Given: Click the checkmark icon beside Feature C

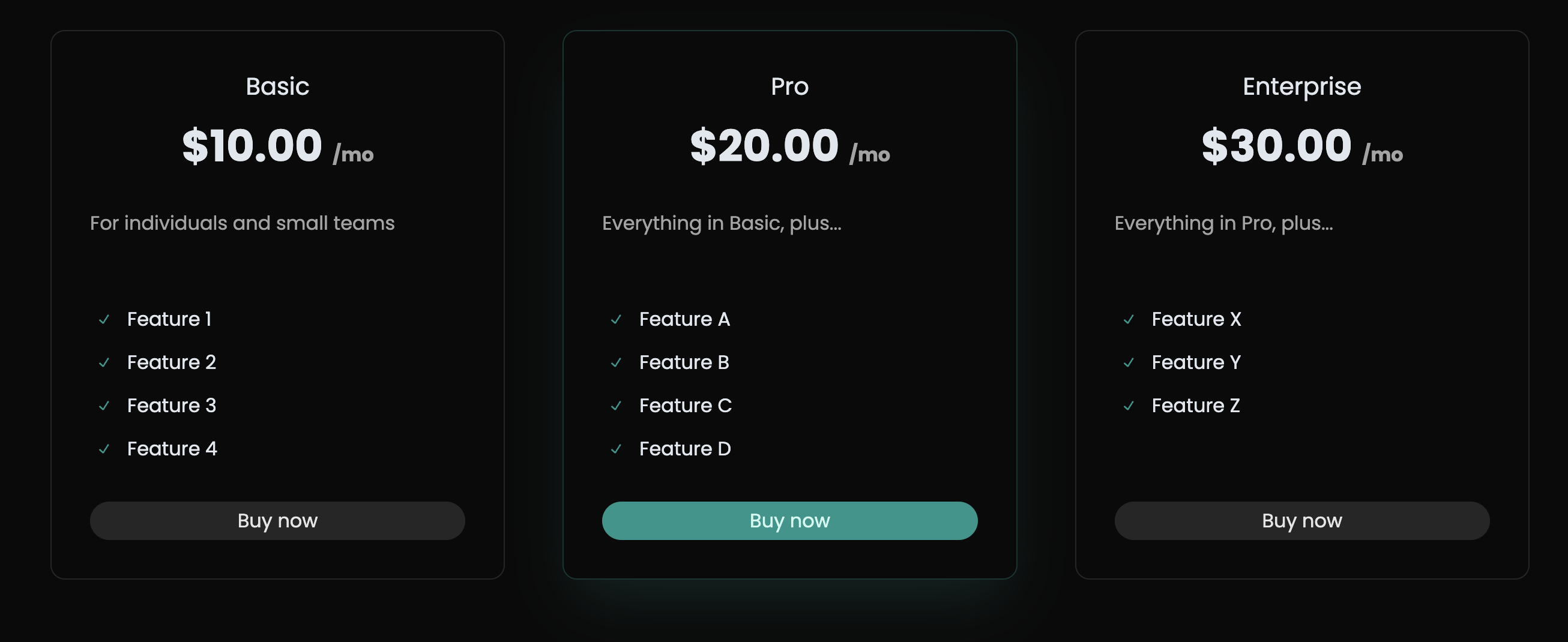Looking at the screenshot, I should point(616,406).
